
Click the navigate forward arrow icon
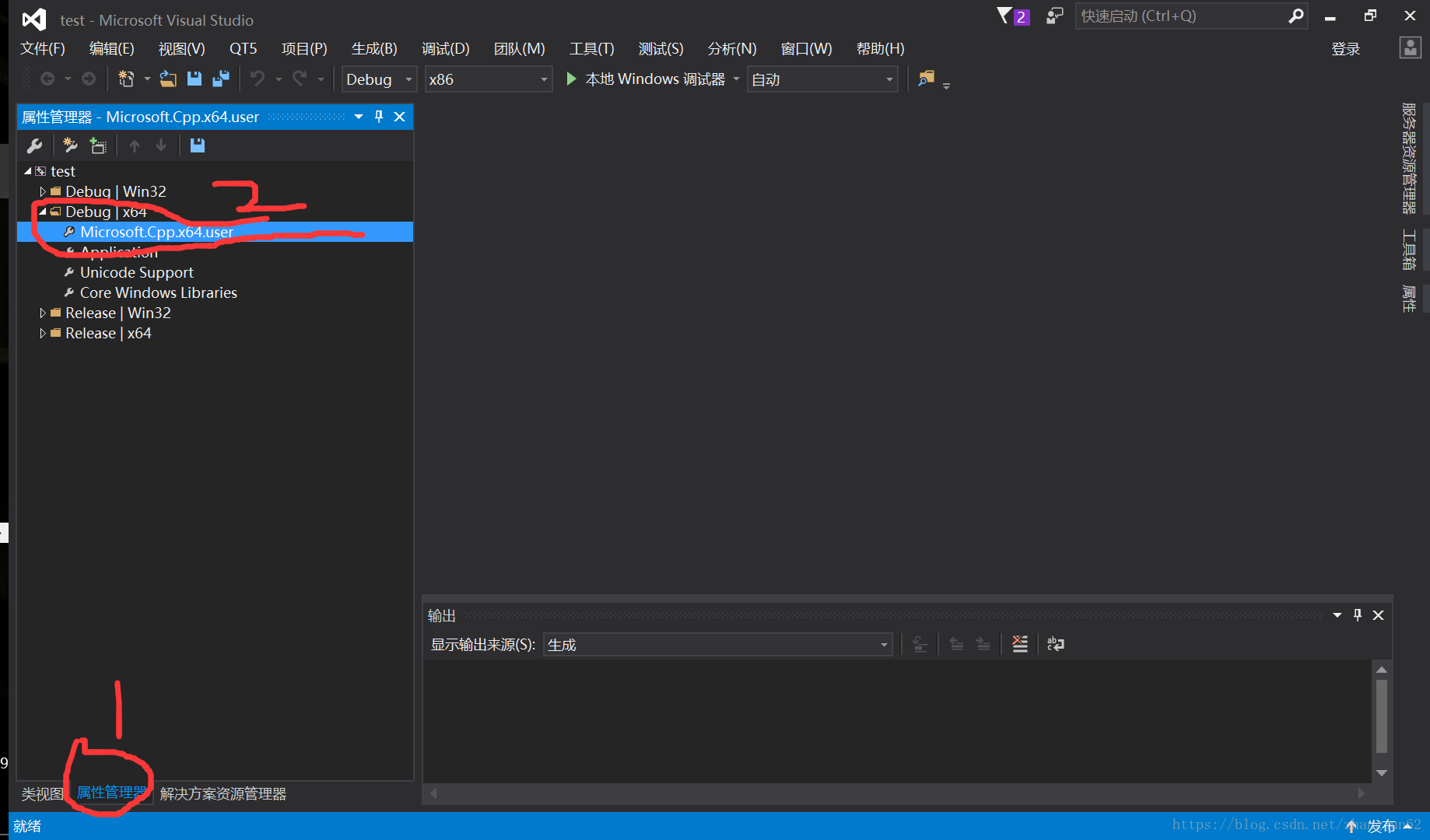click(89, 79)
